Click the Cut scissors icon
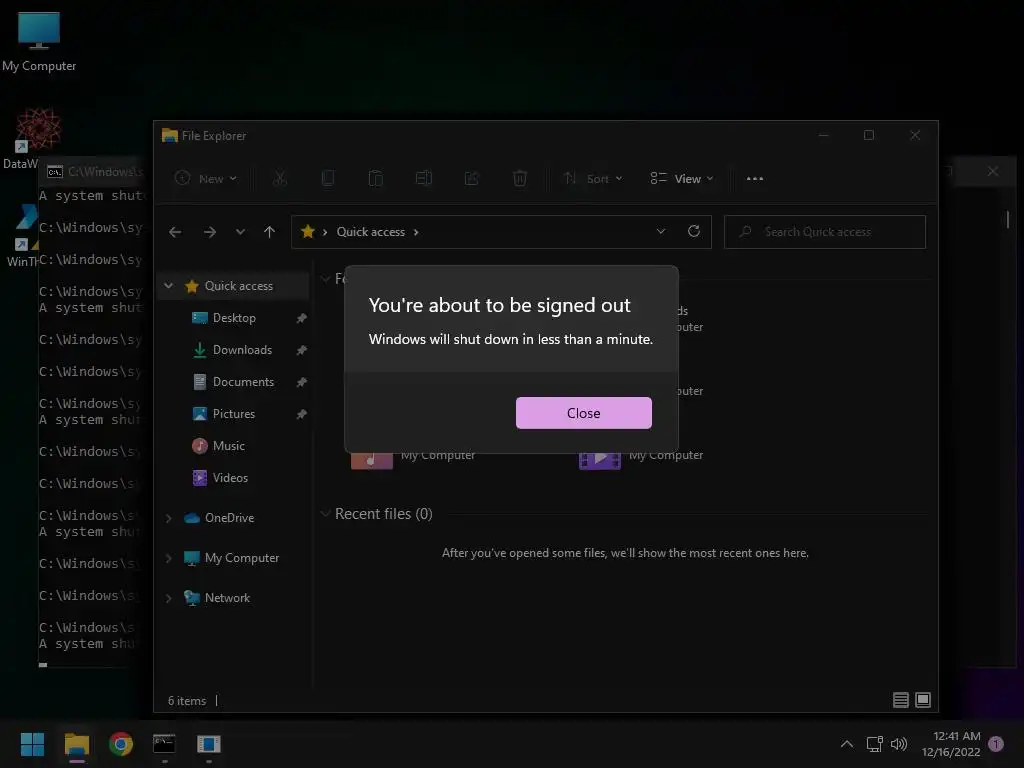This screenshot has width=1024, height=768. (280, 178)
